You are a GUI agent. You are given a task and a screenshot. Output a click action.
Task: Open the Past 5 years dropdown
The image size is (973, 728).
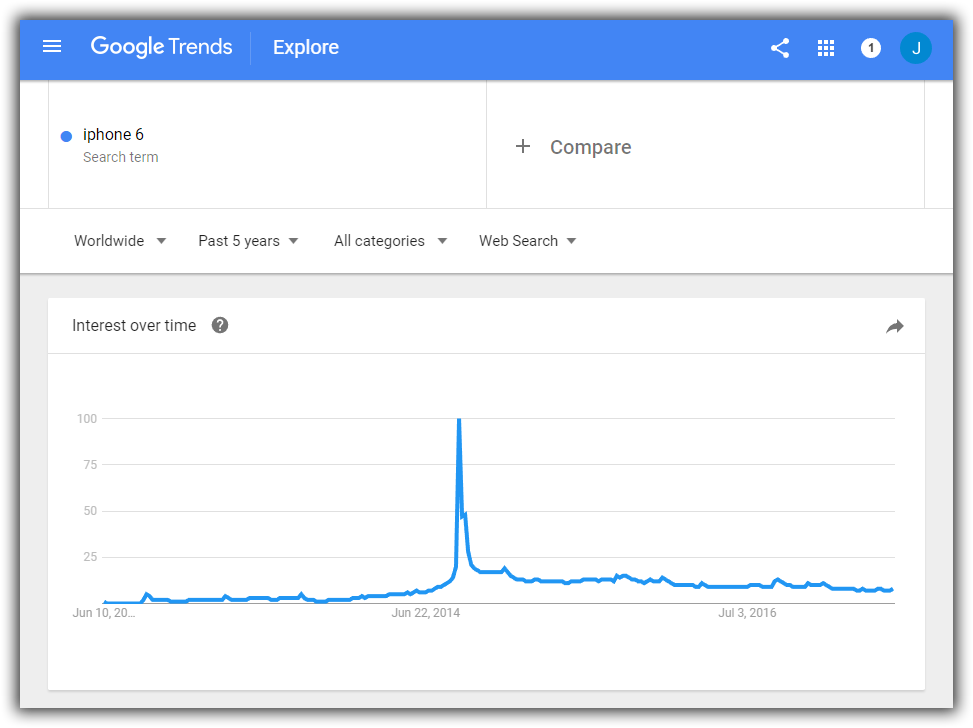click(248, 241)
